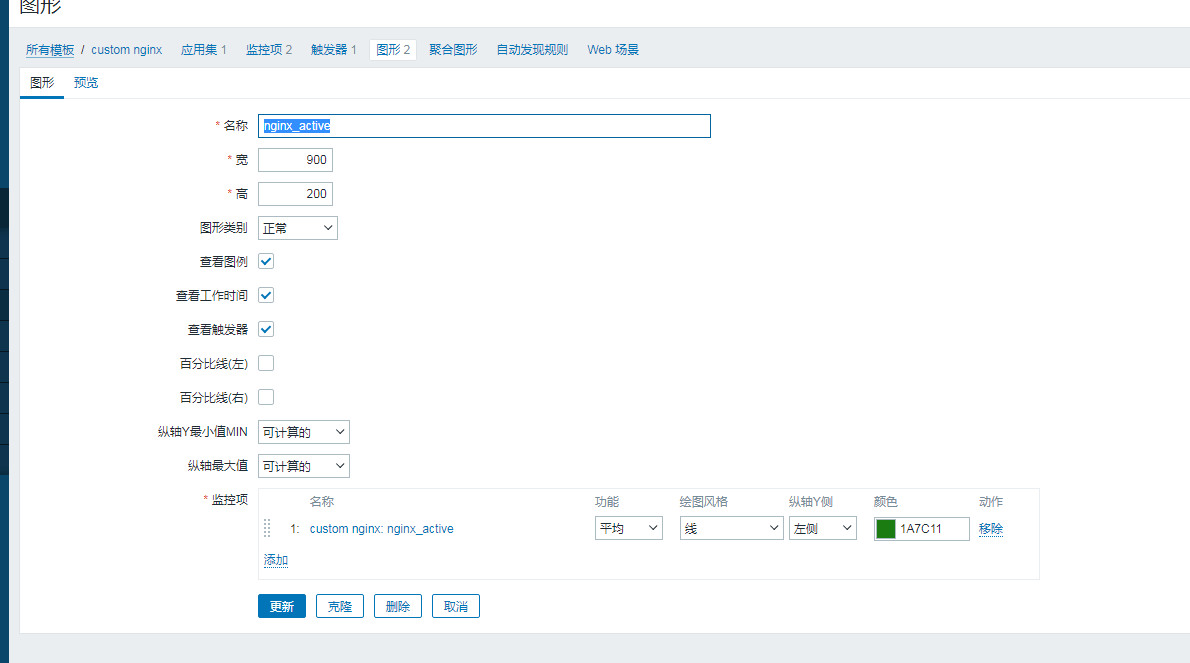The height and width of the screenshot is (663, 1190).
Task: Toggle the 查看触发器 checkbox
Action: pos(266,329)
